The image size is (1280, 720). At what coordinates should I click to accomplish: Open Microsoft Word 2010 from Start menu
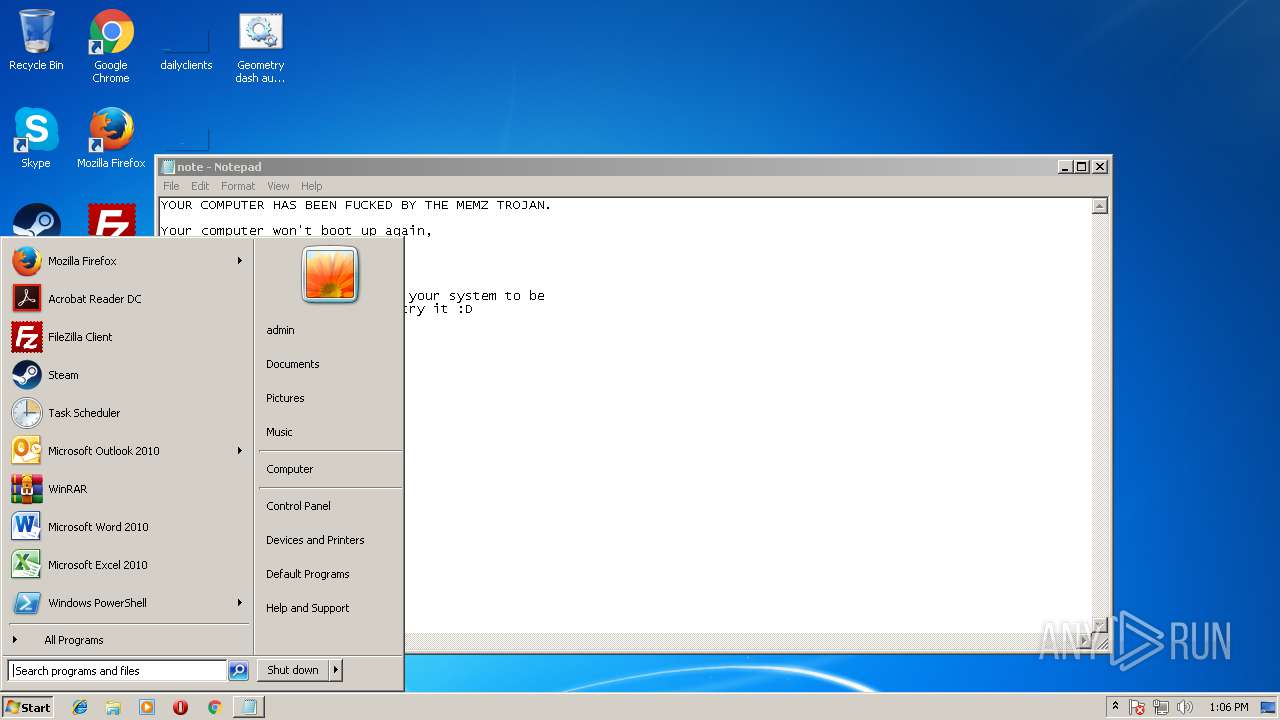128,527
